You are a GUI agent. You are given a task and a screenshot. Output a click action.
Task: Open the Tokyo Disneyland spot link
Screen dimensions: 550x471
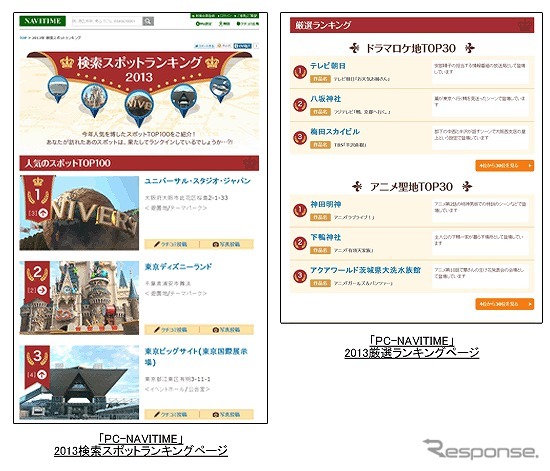[x=178, y=267]
